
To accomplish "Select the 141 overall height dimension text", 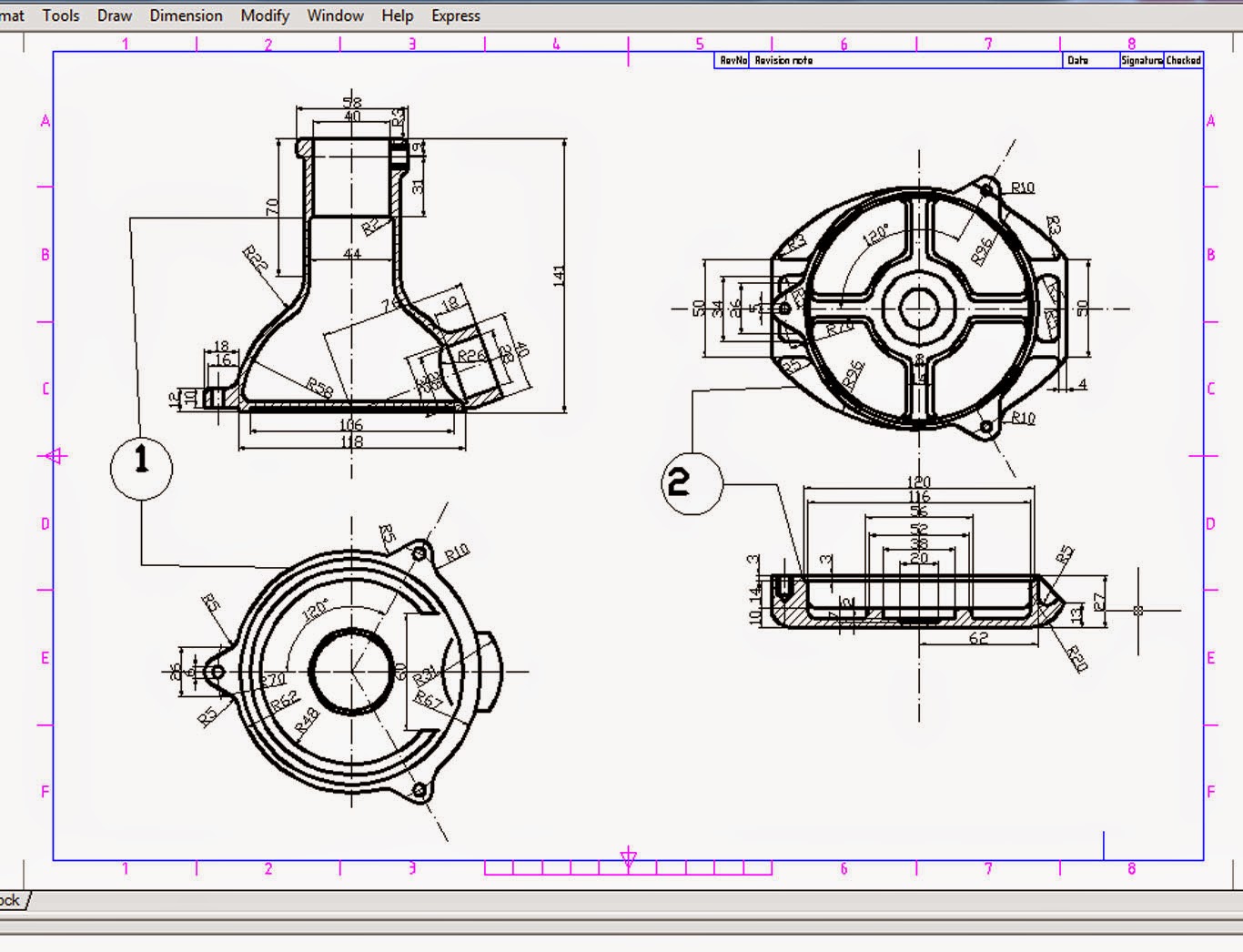I will pos(559,276).
